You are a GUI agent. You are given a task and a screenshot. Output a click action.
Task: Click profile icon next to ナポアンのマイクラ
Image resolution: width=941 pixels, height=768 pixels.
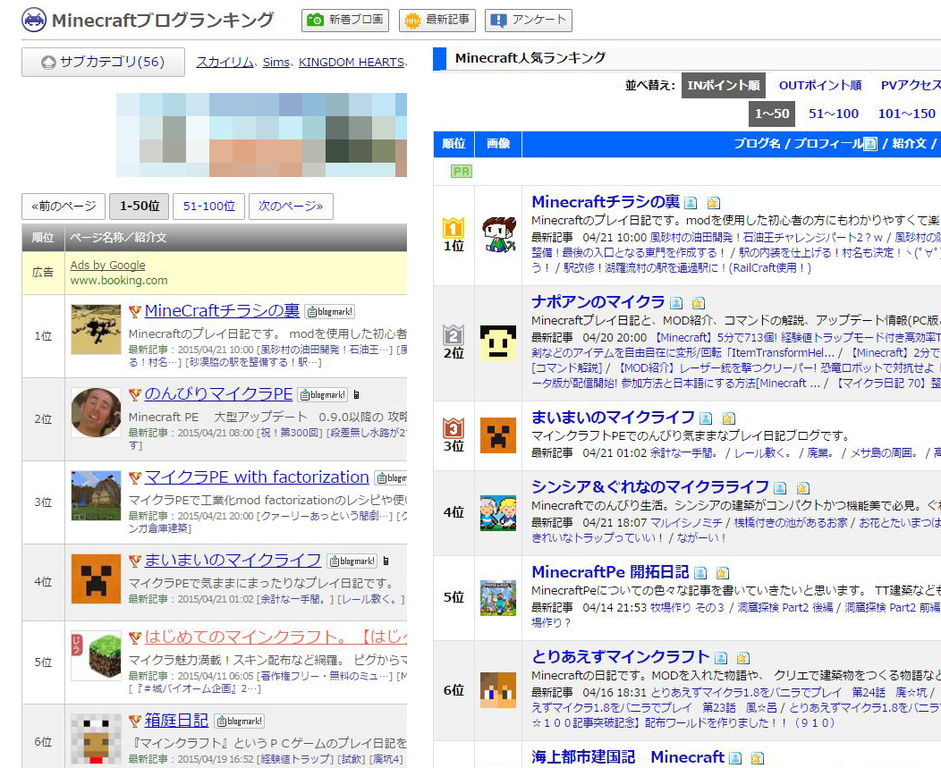(676, 303)
